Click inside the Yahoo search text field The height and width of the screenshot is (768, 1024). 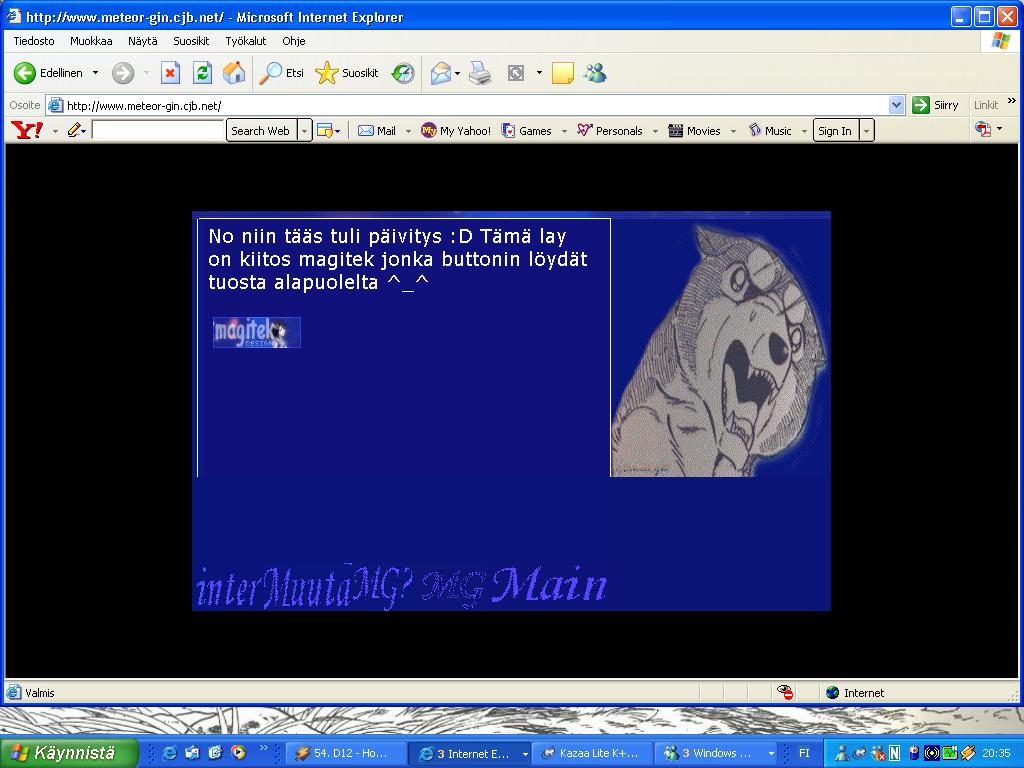pos(158,131)
